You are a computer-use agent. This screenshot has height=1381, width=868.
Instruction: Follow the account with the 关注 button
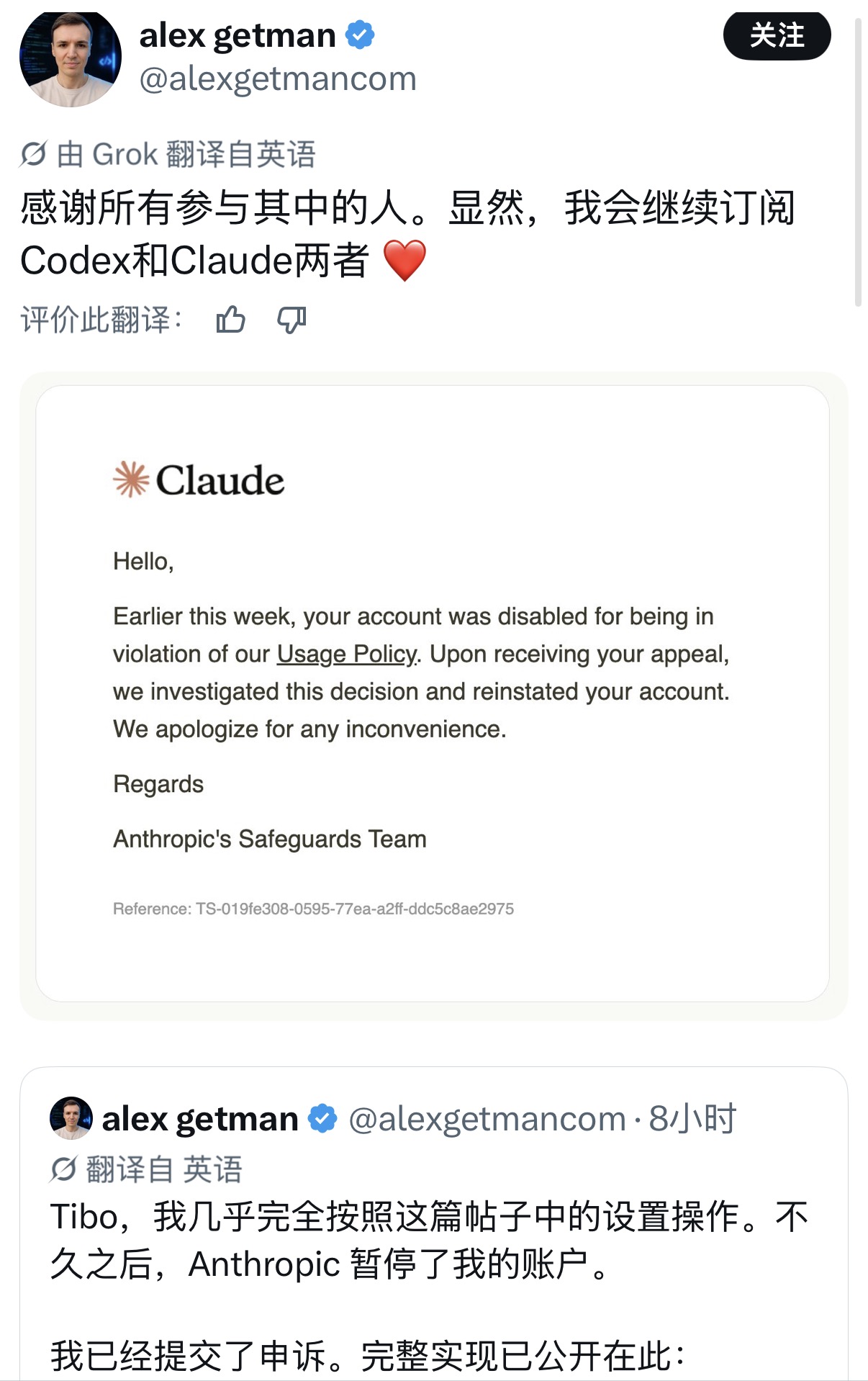pos(777,35)
